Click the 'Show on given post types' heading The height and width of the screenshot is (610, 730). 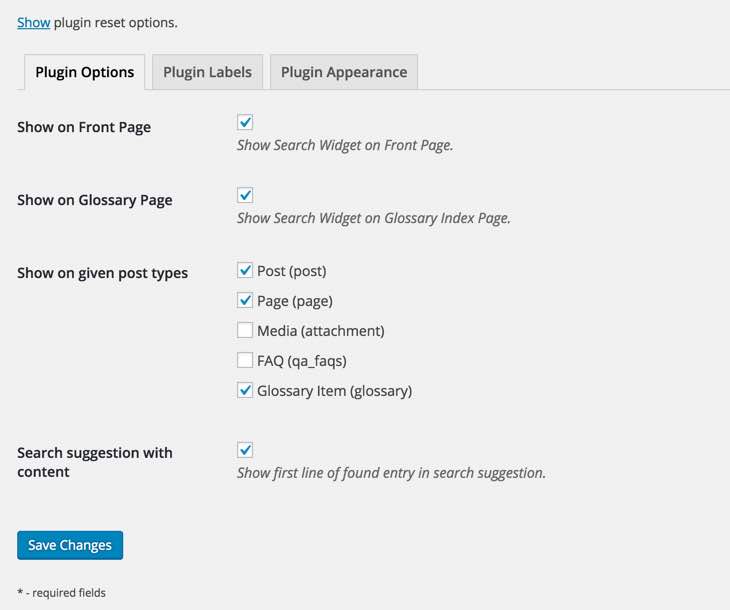pos(102,273)
